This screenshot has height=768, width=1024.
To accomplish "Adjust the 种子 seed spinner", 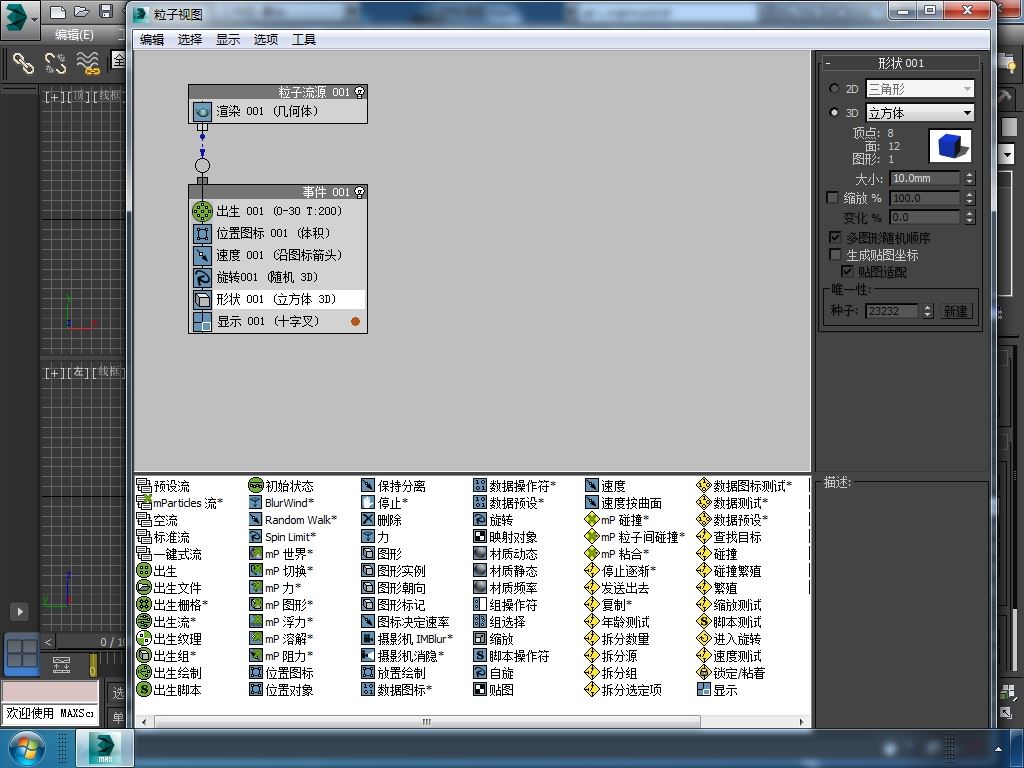I will click(928, 311).
